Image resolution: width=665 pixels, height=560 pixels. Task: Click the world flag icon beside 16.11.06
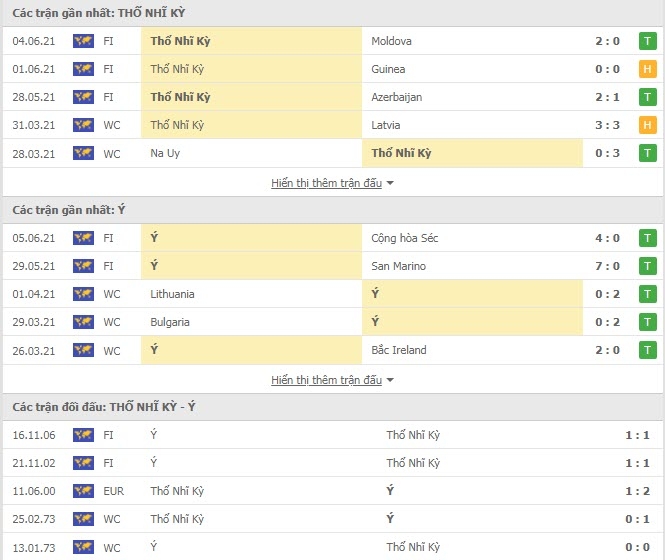pos(83,435)
